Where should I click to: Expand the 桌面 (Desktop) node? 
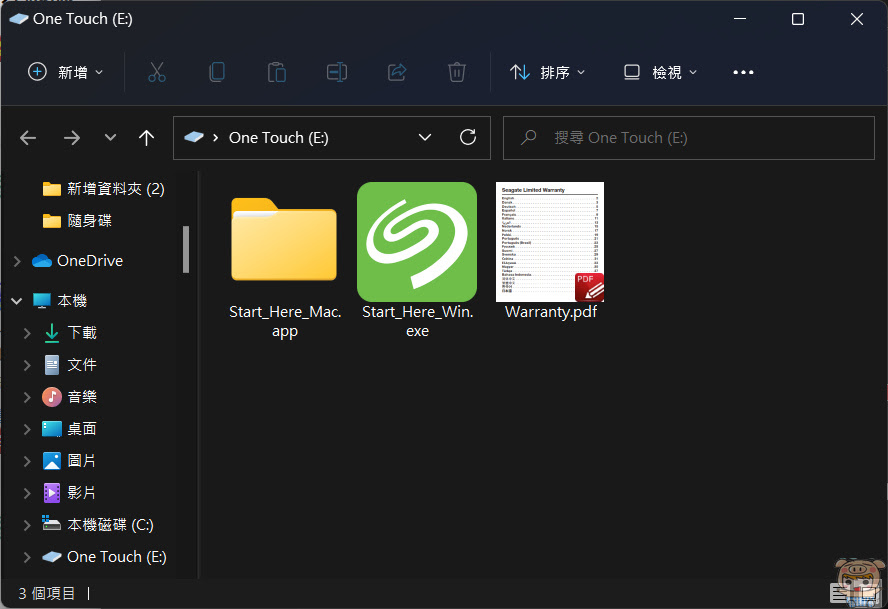[x=27, y=429]
